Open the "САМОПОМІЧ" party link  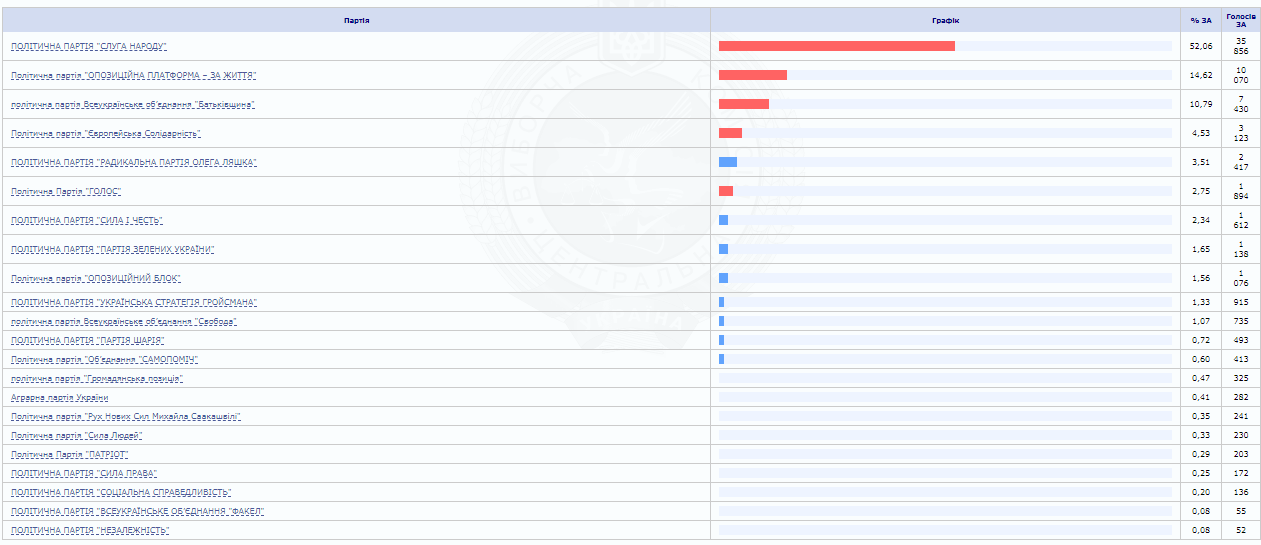click(104, 360)
